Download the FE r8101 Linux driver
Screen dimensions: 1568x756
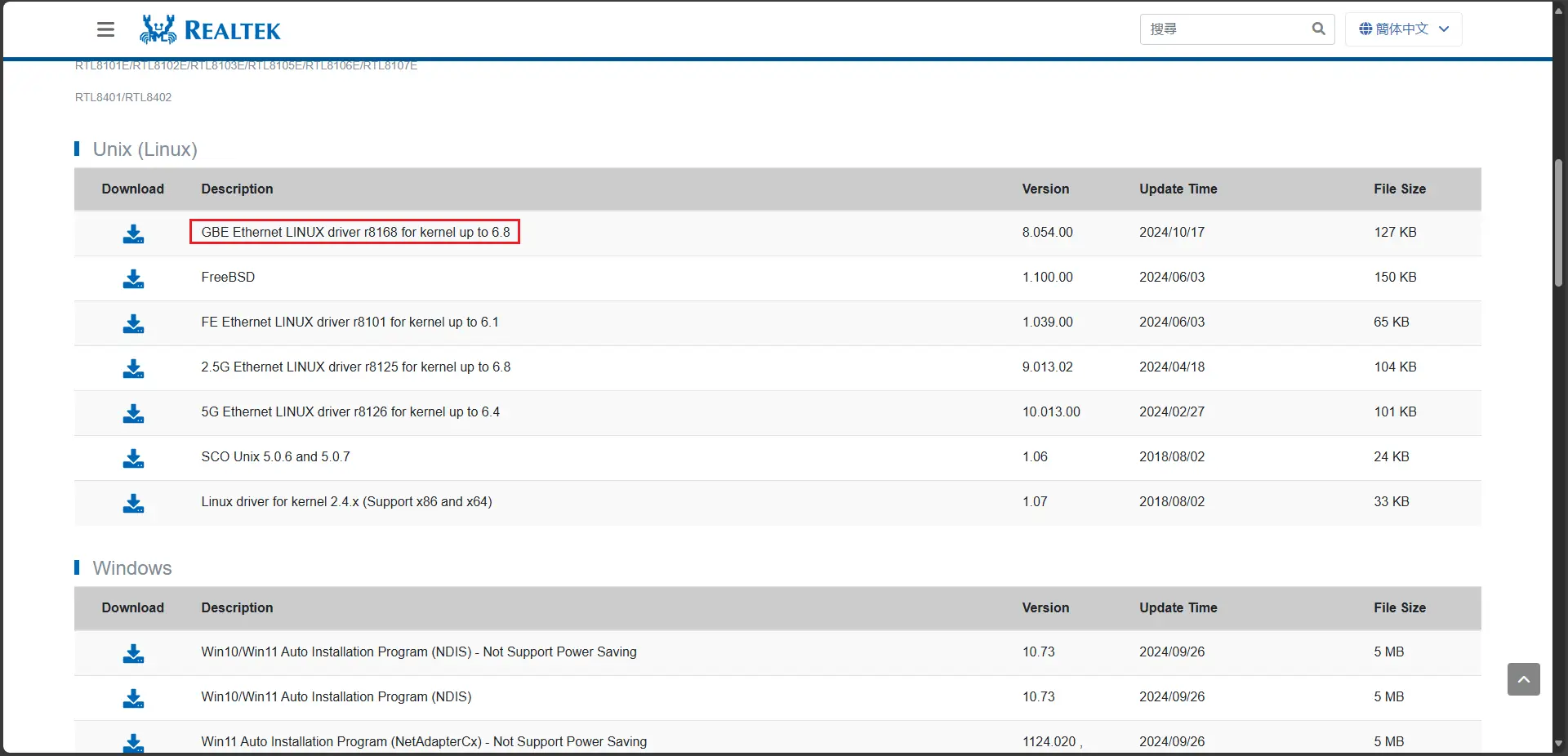pos(133,324)
